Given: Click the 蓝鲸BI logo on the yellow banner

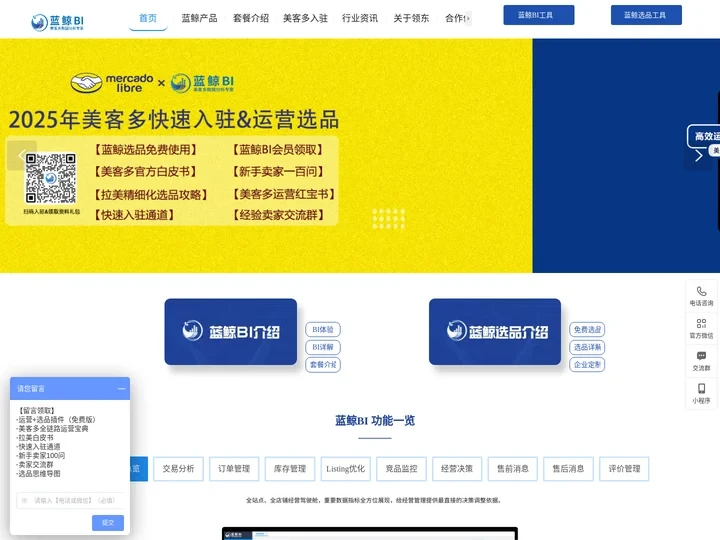Looking at the screenshot, I should pos(202,83).
